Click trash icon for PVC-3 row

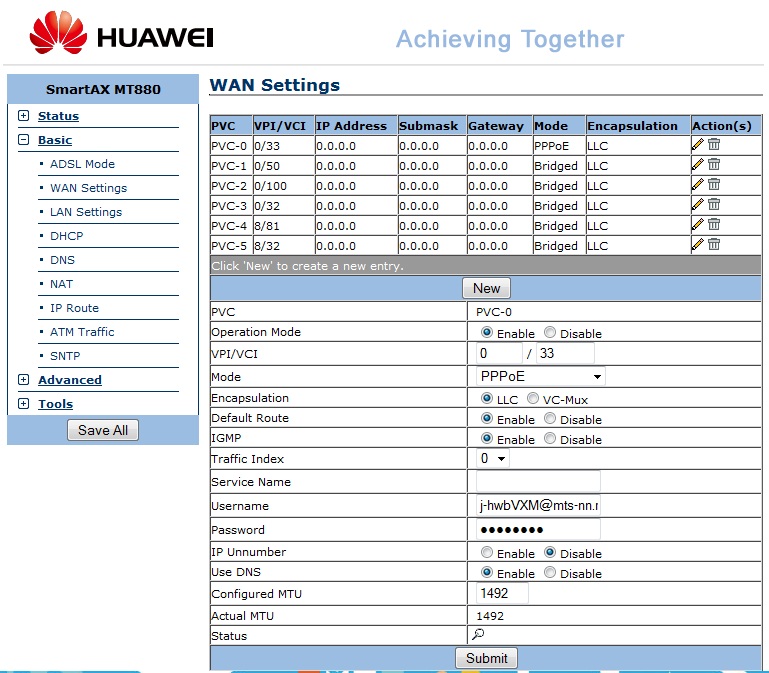pyautogui.click(x=714, y=204)
